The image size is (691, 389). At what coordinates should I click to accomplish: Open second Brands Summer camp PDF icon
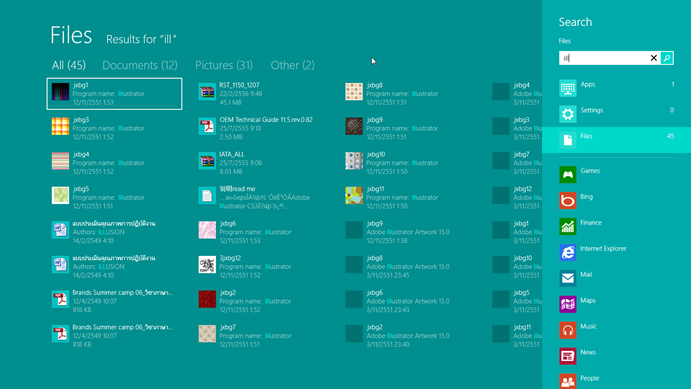pyautogui.click(x=60, y=334)
